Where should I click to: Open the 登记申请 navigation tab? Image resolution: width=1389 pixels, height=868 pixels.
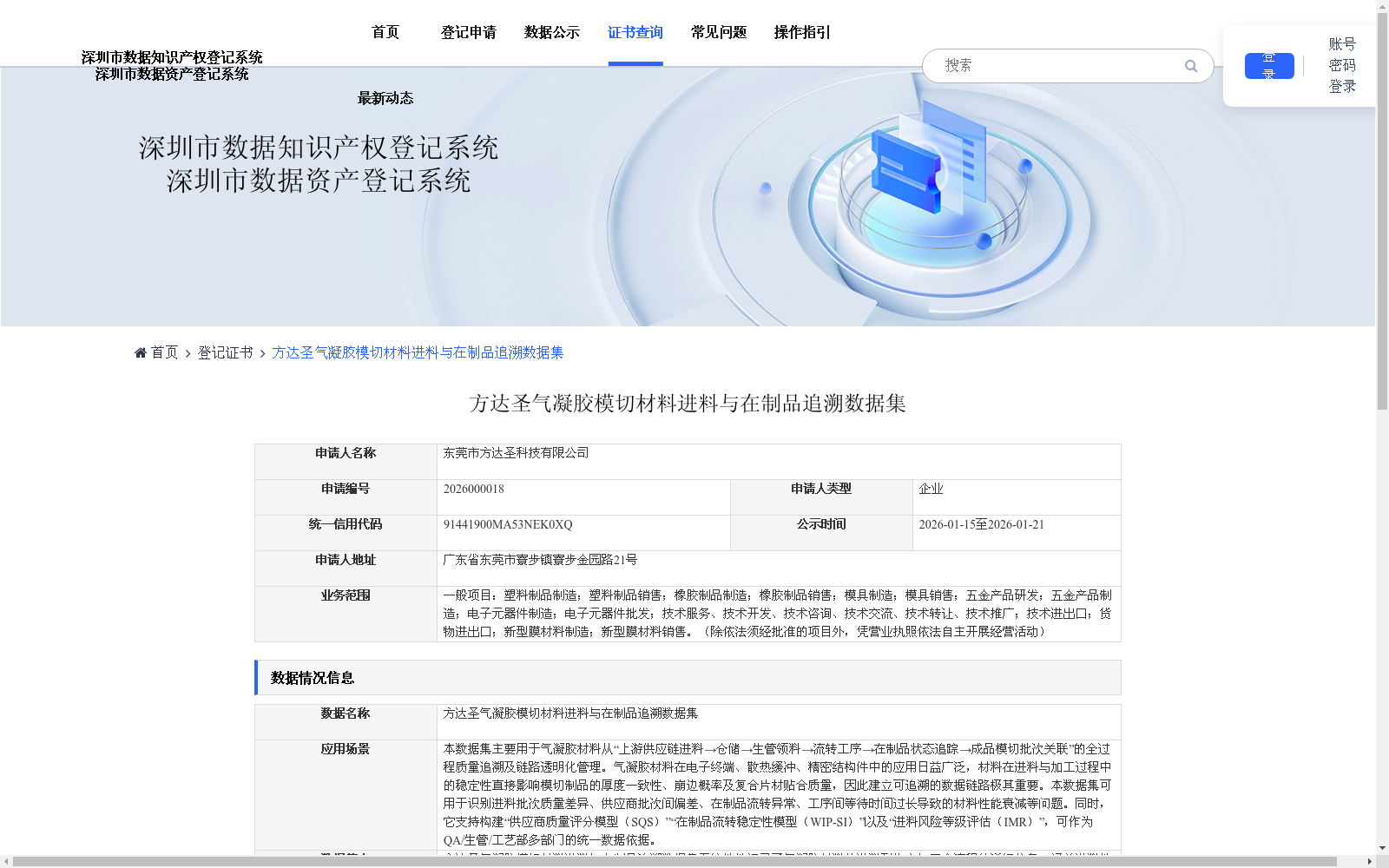(x=469, y=32)
